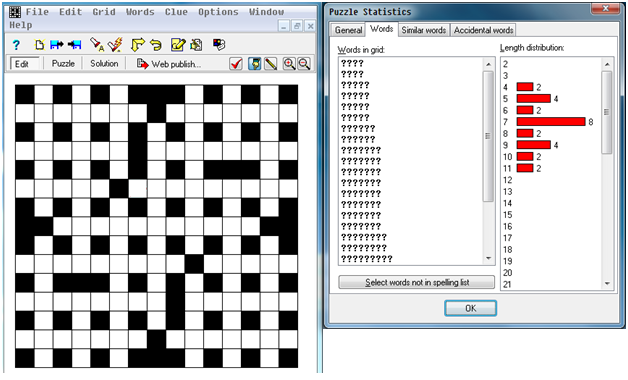This screenshot has height=380, width=628.
Task: Click the lightning autofill icon
Action: [115, 44]
